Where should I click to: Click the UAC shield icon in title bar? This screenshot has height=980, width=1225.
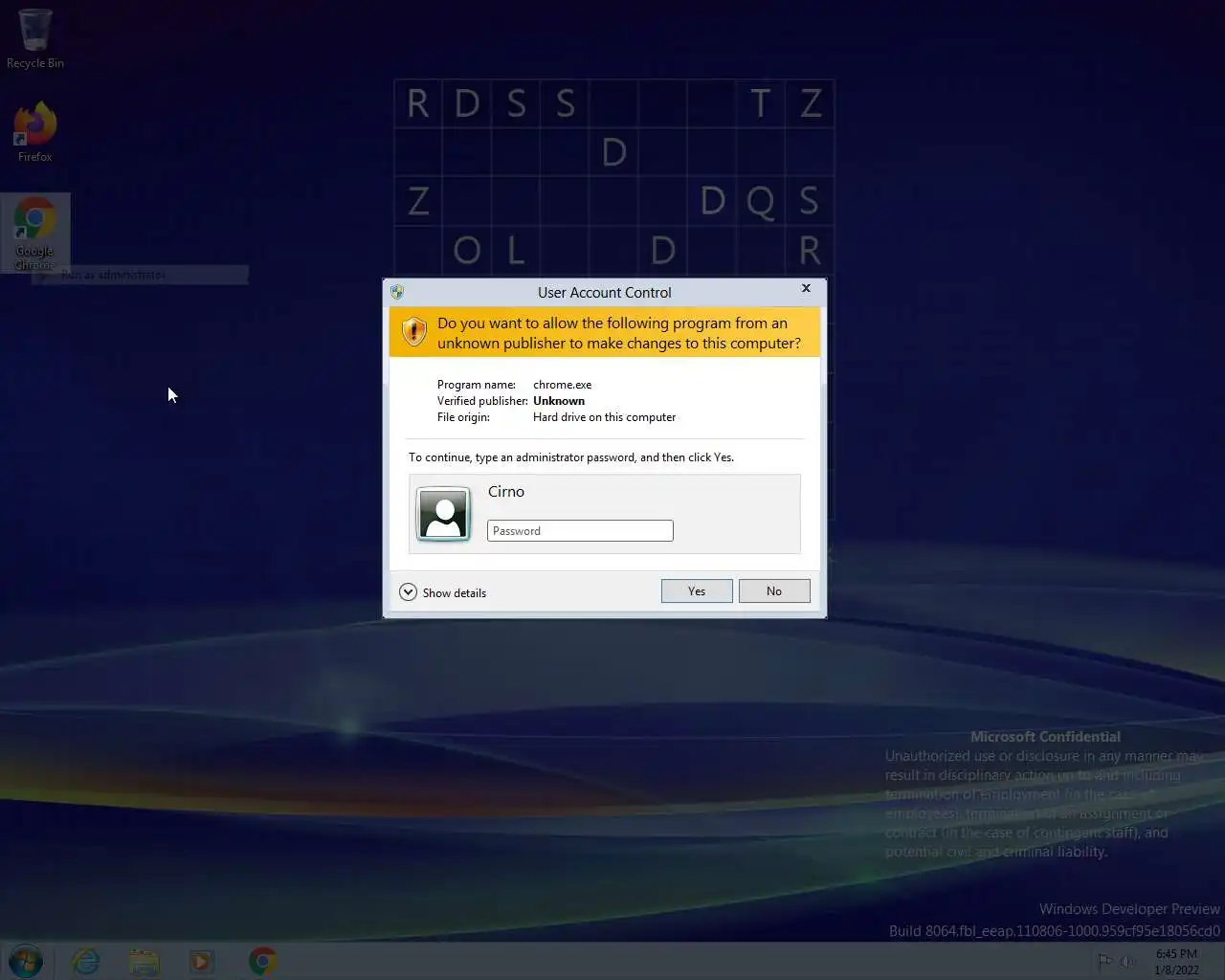coord(397,292)
